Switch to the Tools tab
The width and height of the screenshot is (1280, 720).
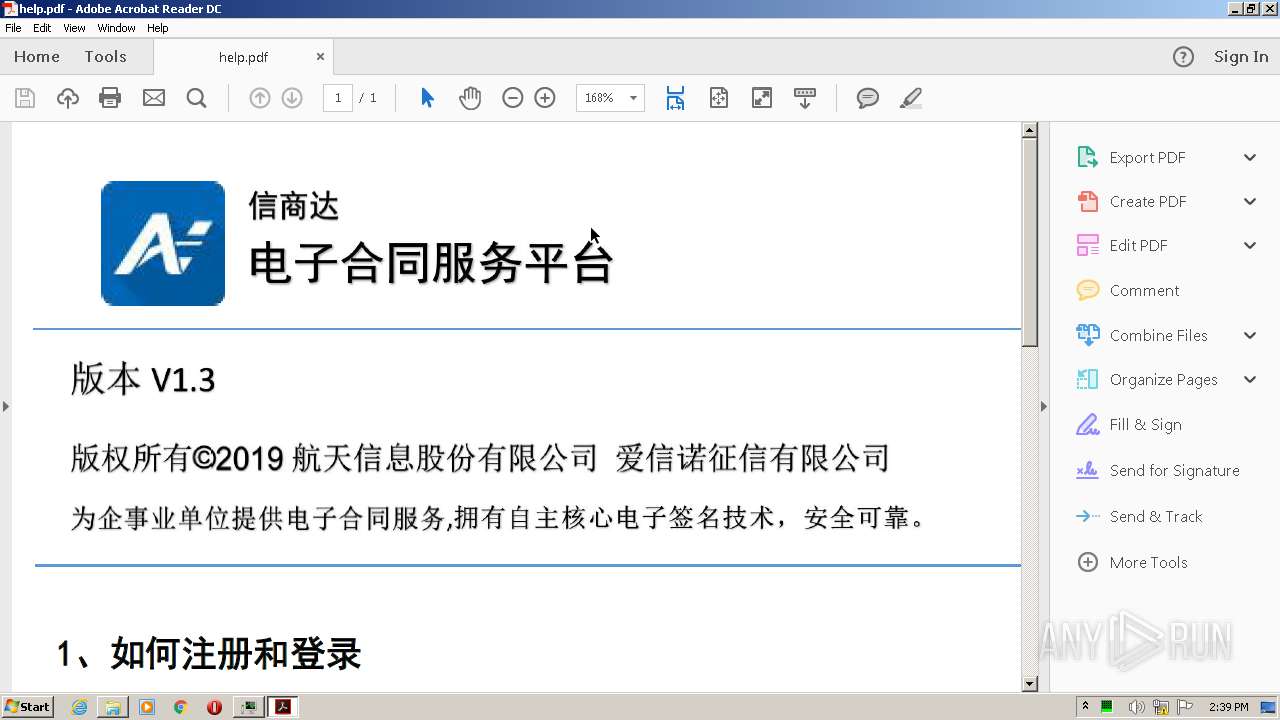pos(105,57)
